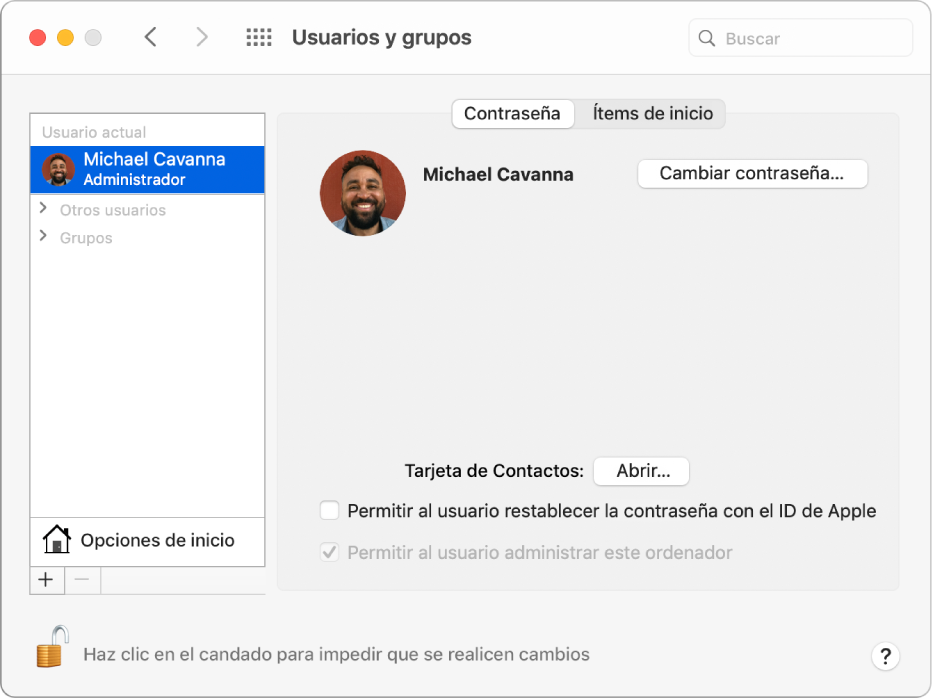Open help with the question mark button
This screenshot has width=934, height=700.
[x=885, y=656]
